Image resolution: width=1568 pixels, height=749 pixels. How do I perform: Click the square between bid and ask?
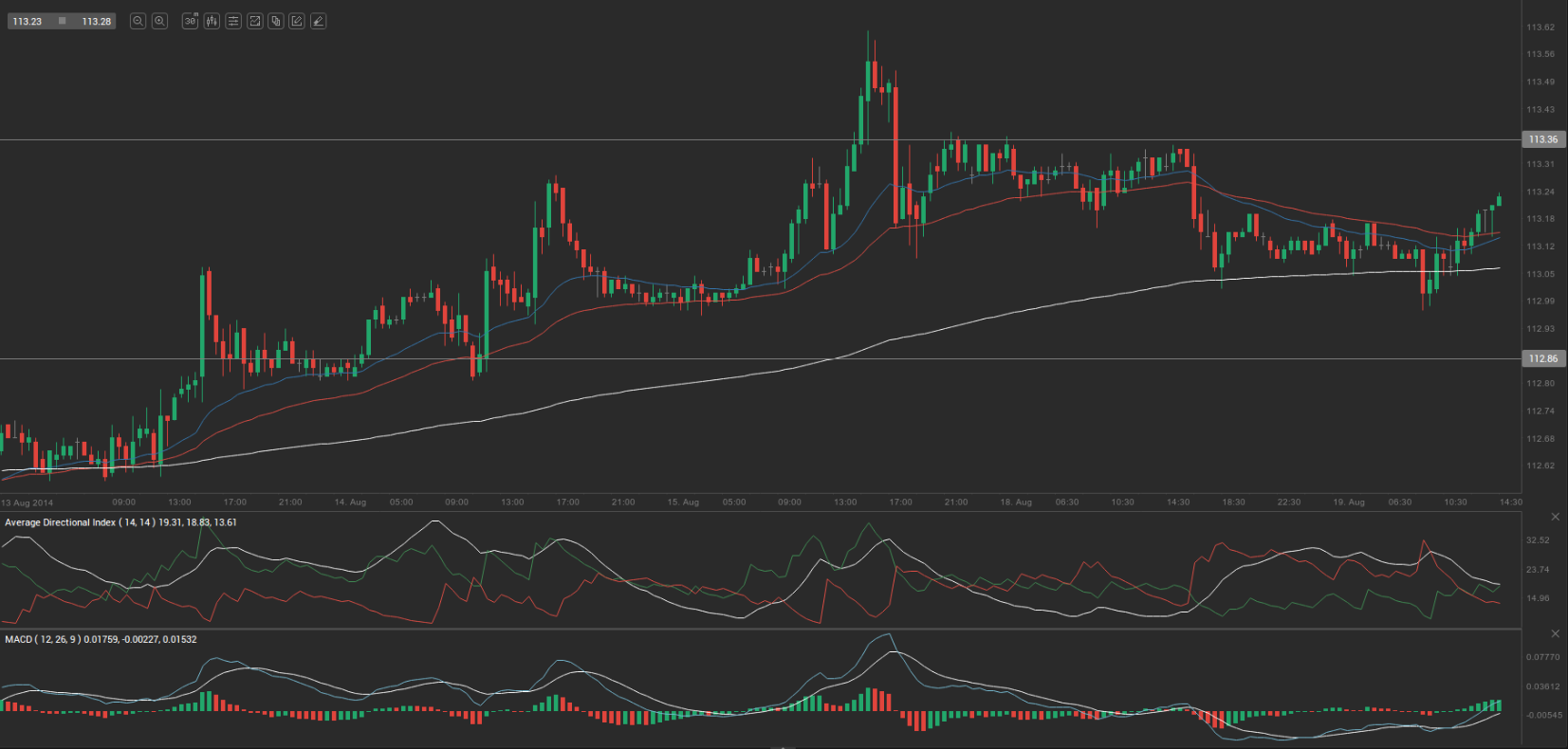tap(63, 21)
